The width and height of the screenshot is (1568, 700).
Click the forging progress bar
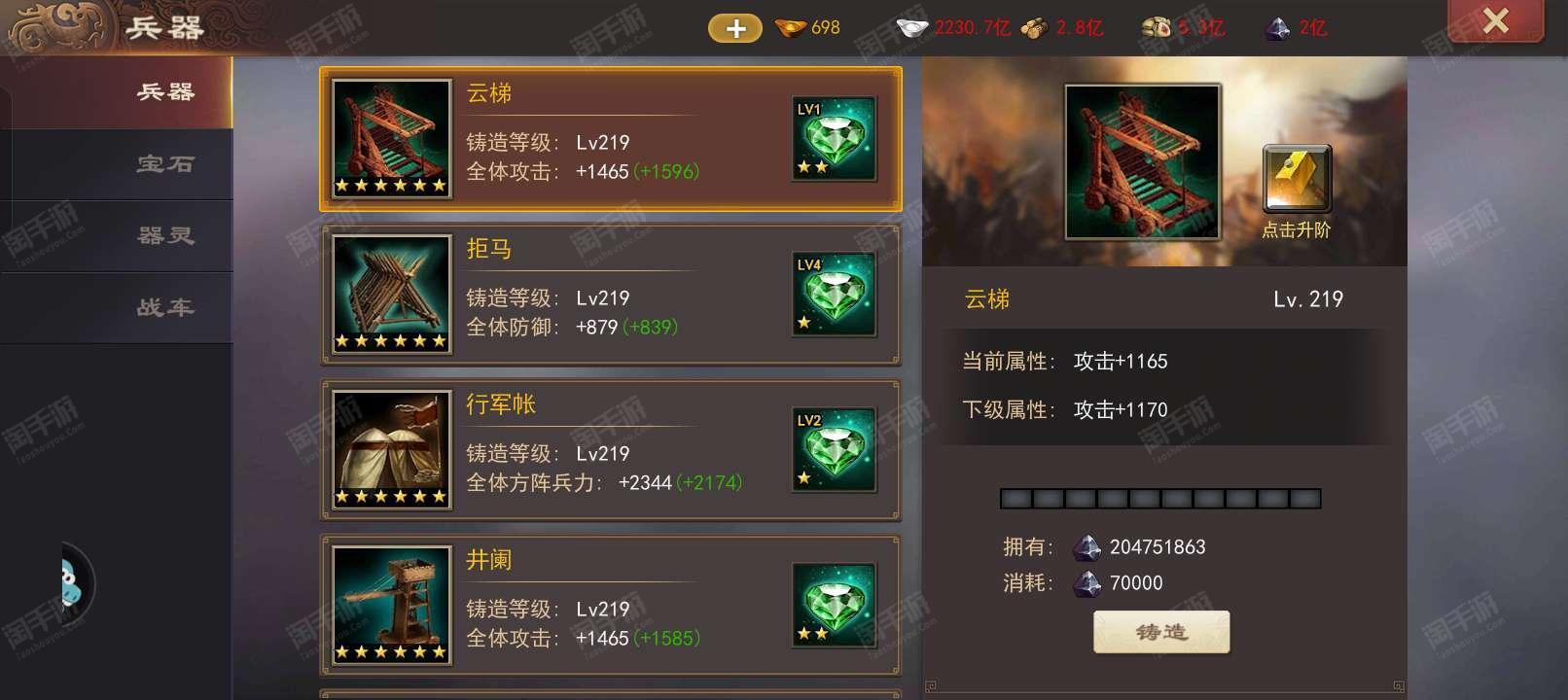(x=1160, y=499)
